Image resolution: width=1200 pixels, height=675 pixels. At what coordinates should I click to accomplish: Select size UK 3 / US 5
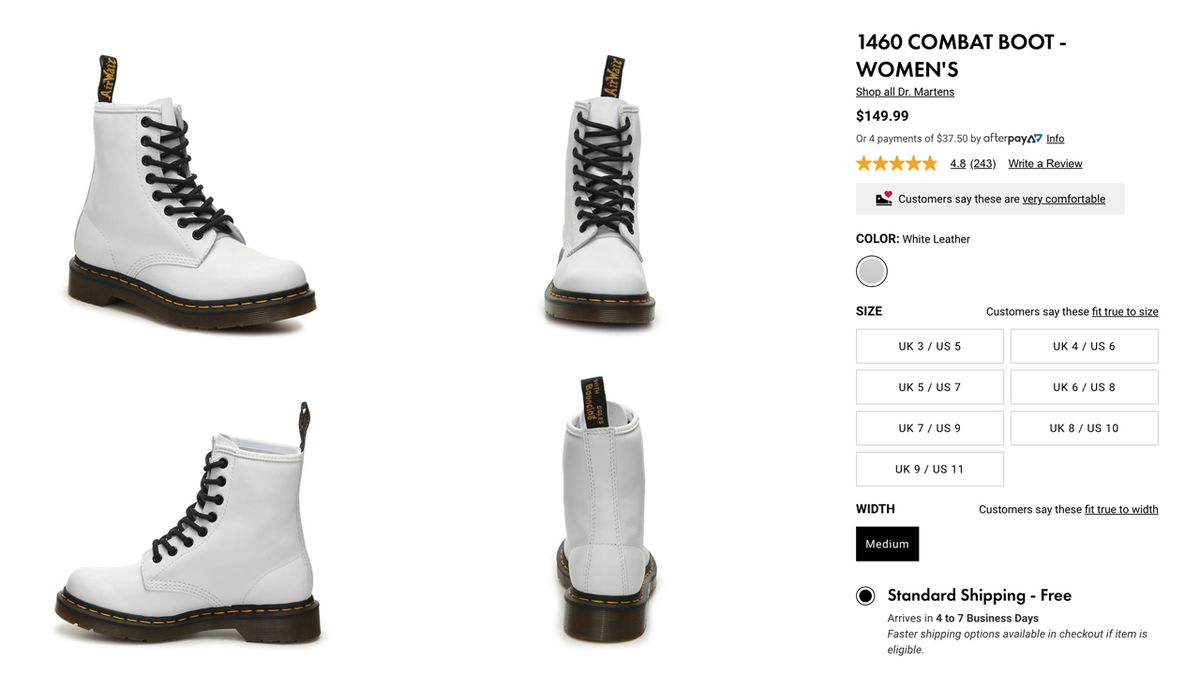click(x=929, y=346)
